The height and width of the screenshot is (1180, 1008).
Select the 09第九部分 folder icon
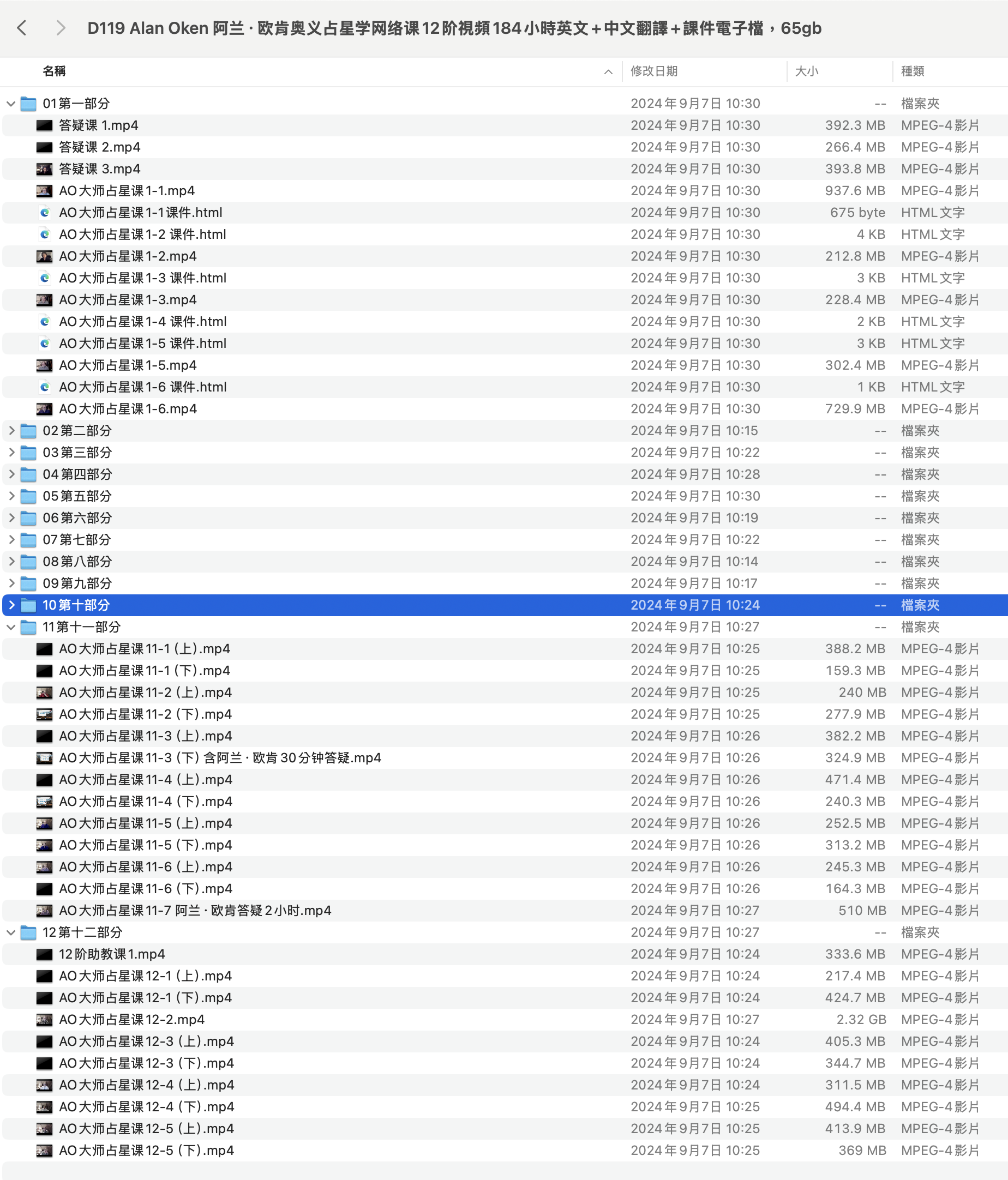tap(28, 583)
